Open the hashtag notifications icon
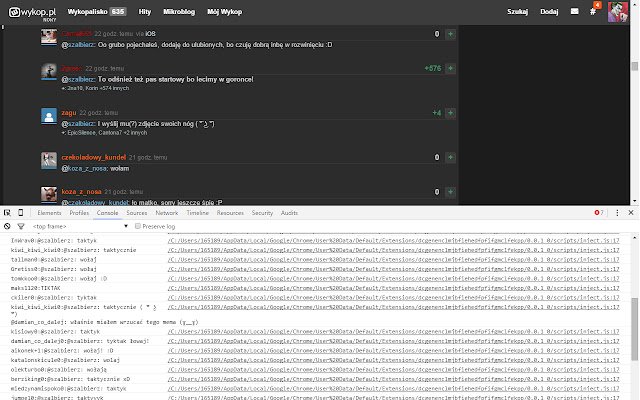The image size is (640, 400). coord(593,12)
